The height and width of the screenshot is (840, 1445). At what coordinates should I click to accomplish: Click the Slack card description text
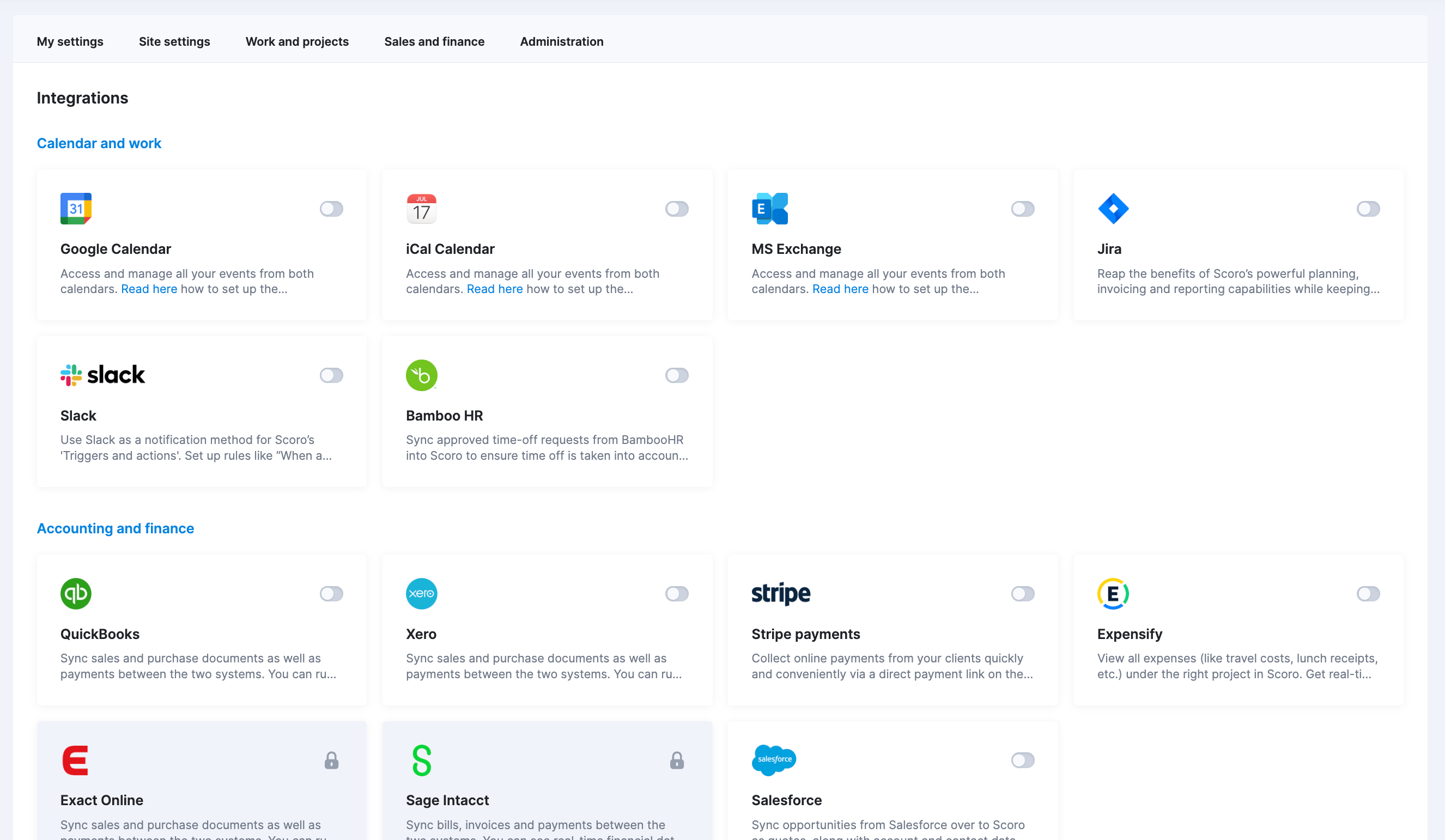click(196, 448)
